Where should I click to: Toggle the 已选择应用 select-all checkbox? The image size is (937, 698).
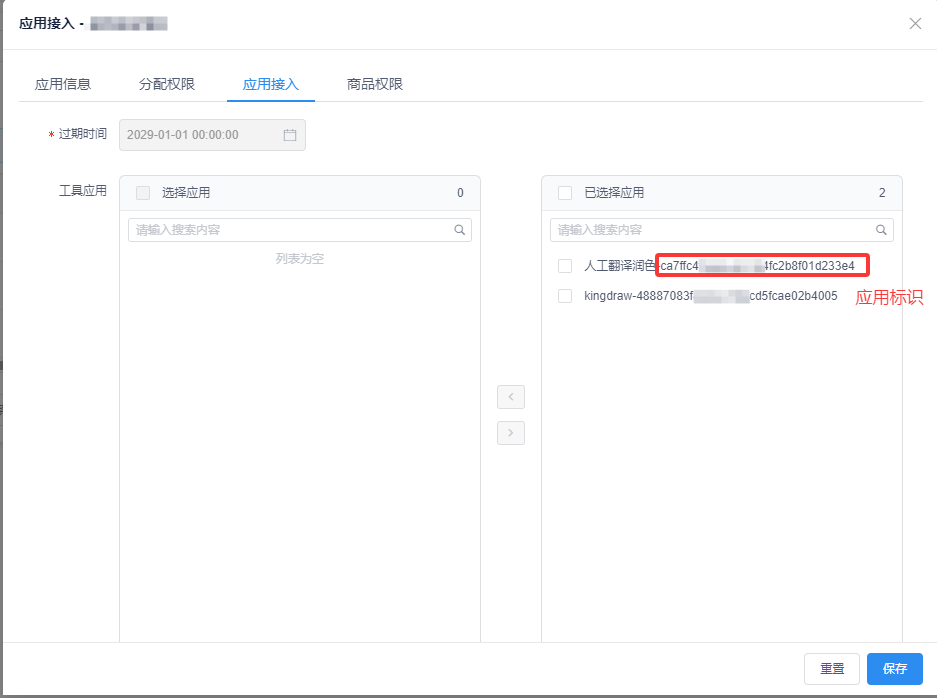tap(565, 193)
